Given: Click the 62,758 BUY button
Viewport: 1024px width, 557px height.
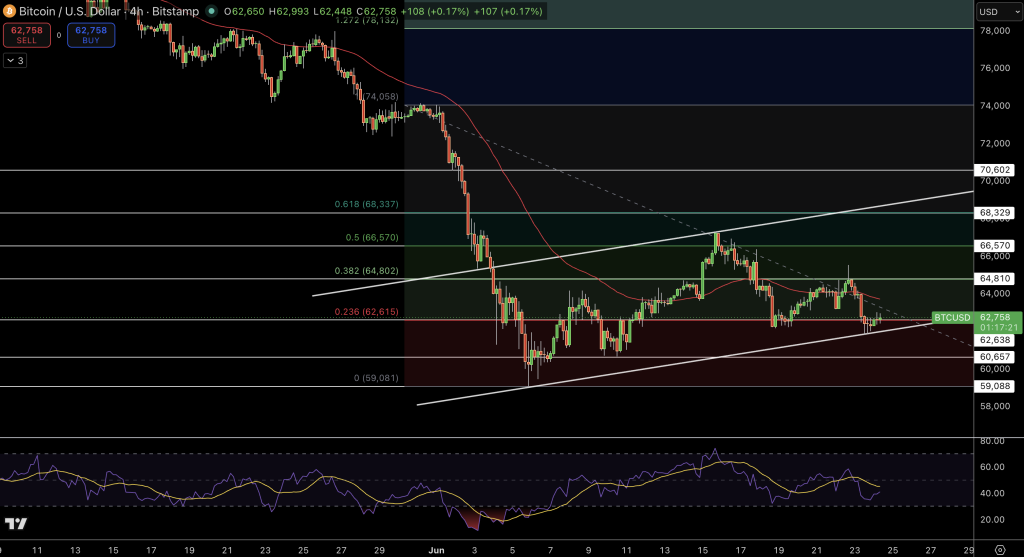Looking at the screenshot, I should point(91,35).
